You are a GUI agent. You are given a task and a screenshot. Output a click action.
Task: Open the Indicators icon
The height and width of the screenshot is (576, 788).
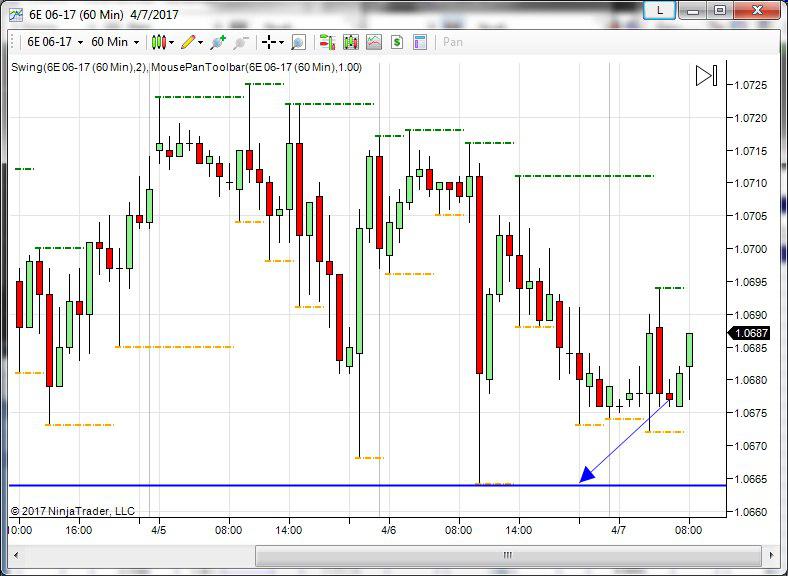point(374,42)
